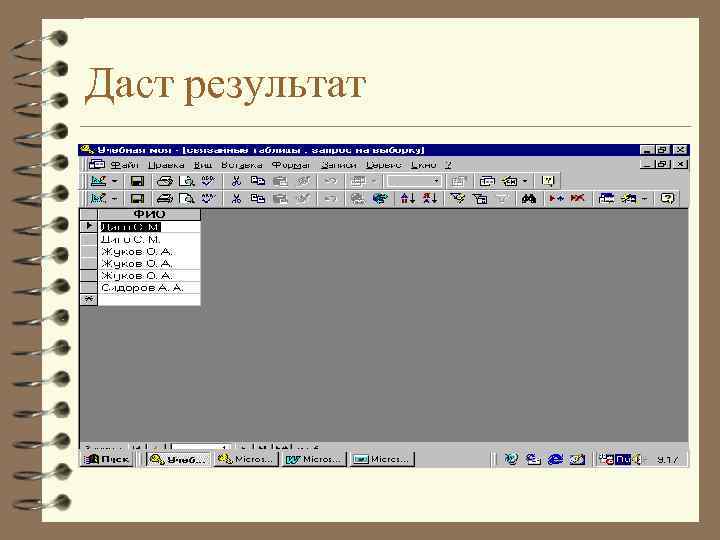Open the Формат menu
Viewport: 720px width, 540px height.
[x=291, y=164]
